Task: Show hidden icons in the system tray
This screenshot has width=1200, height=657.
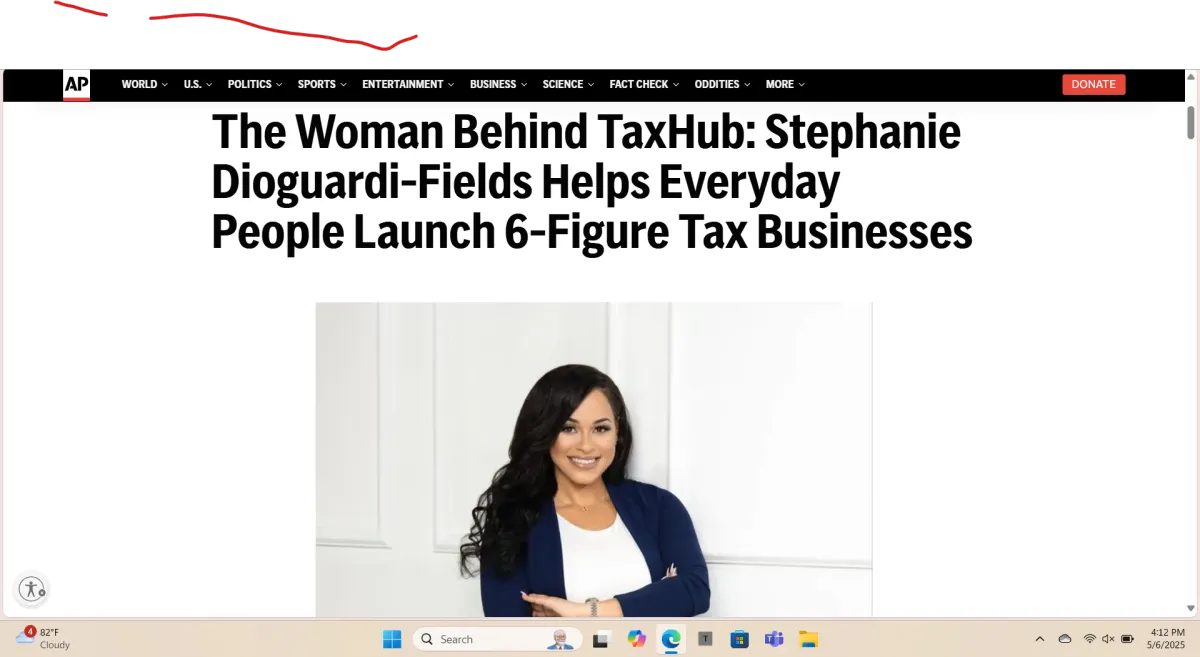Action: pos(1039,639)
